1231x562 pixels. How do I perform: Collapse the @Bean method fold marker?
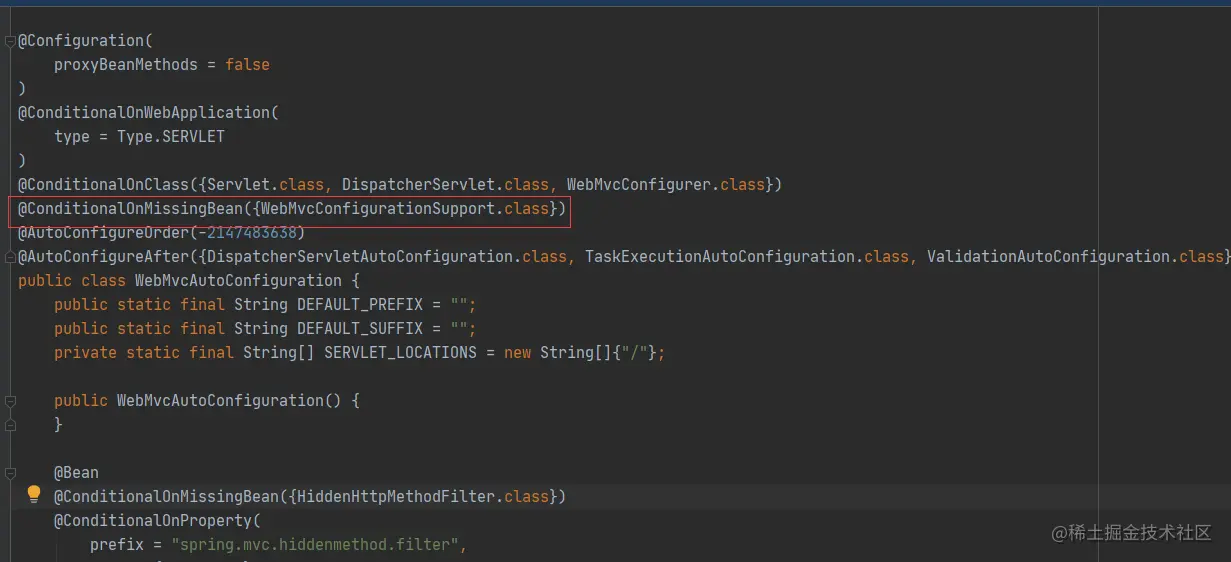[9, 473]
